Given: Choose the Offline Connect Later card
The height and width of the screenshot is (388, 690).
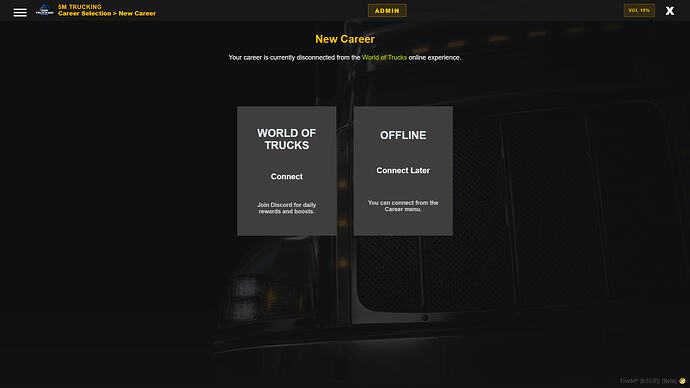Looking at the screenshot, I should 403,171.
